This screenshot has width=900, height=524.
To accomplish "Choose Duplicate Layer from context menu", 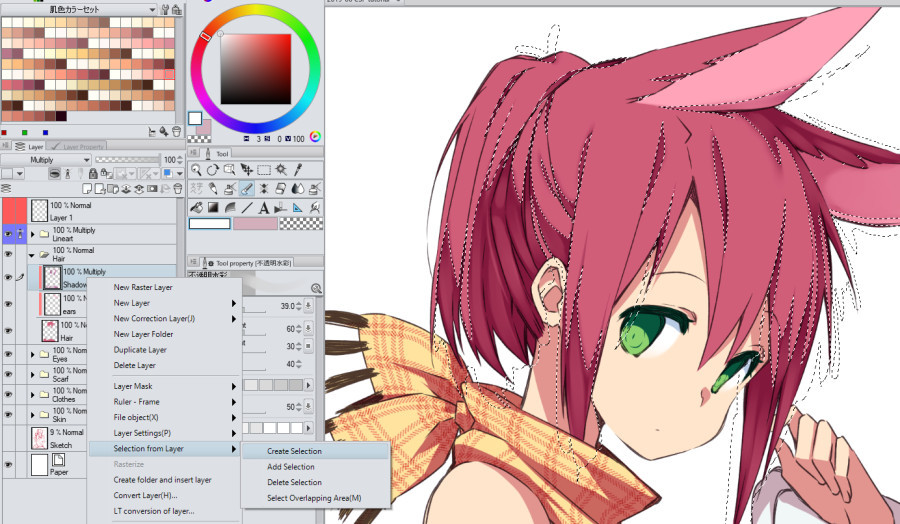I will pyautogui.click(x=140, y=350).
